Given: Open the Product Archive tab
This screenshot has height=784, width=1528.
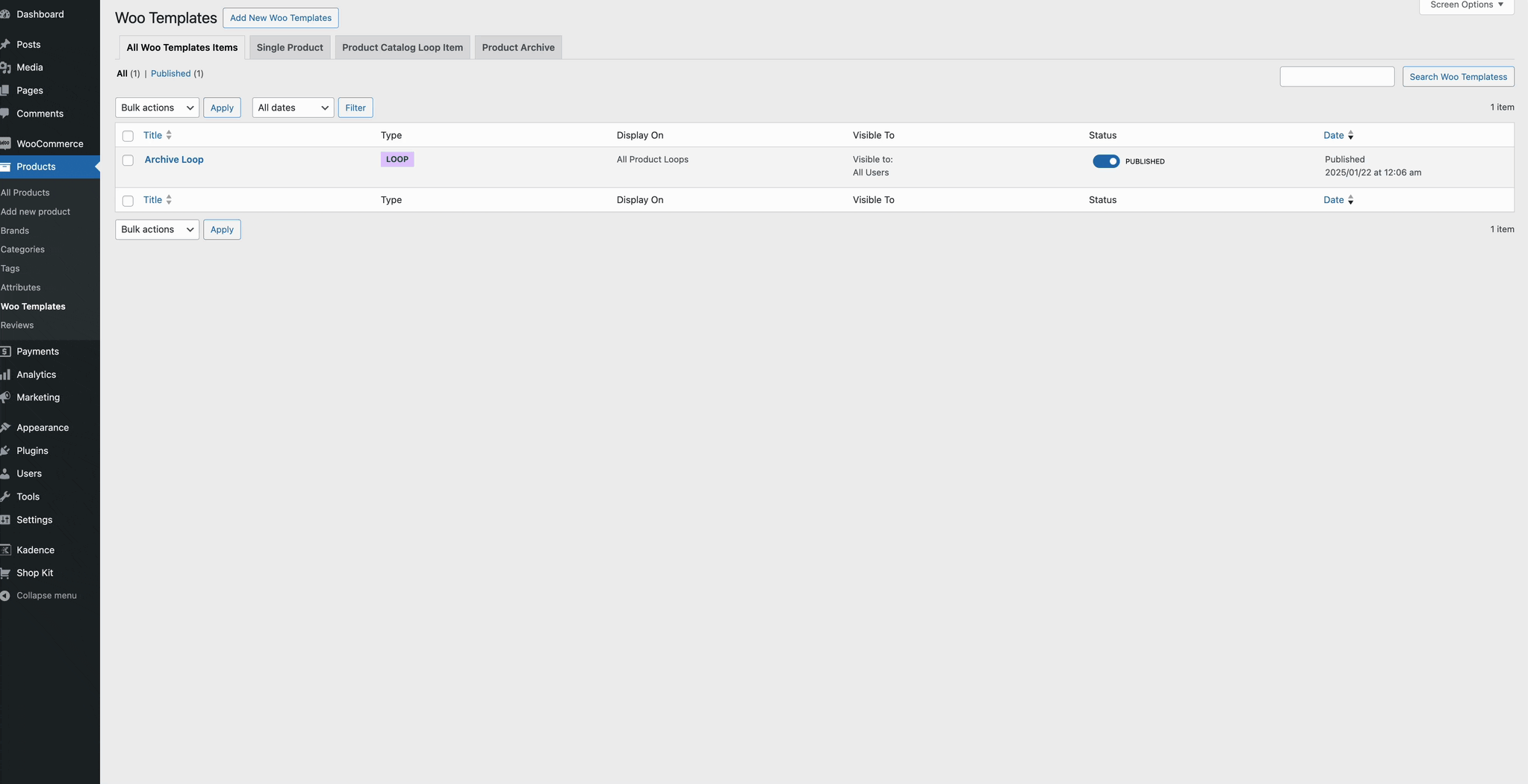Looking at the screenshot, I should pyautogui.click(x=518, y=47).
